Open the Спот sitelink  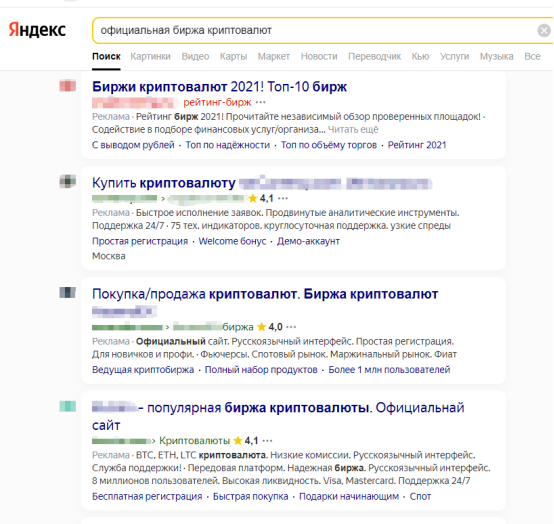click(420, 497)
